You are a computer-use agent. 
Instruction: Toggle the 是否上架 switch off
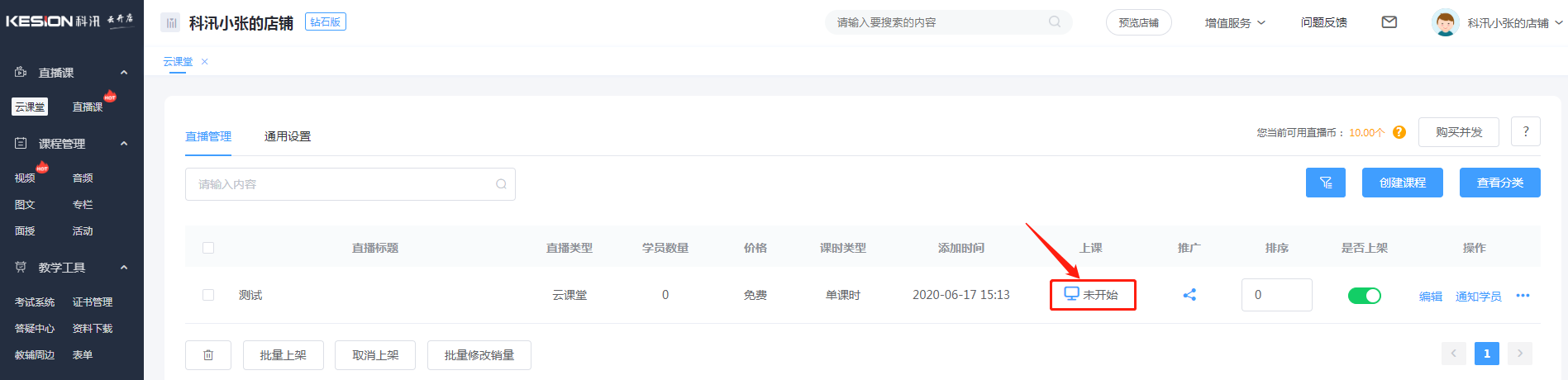(1365, 296)
